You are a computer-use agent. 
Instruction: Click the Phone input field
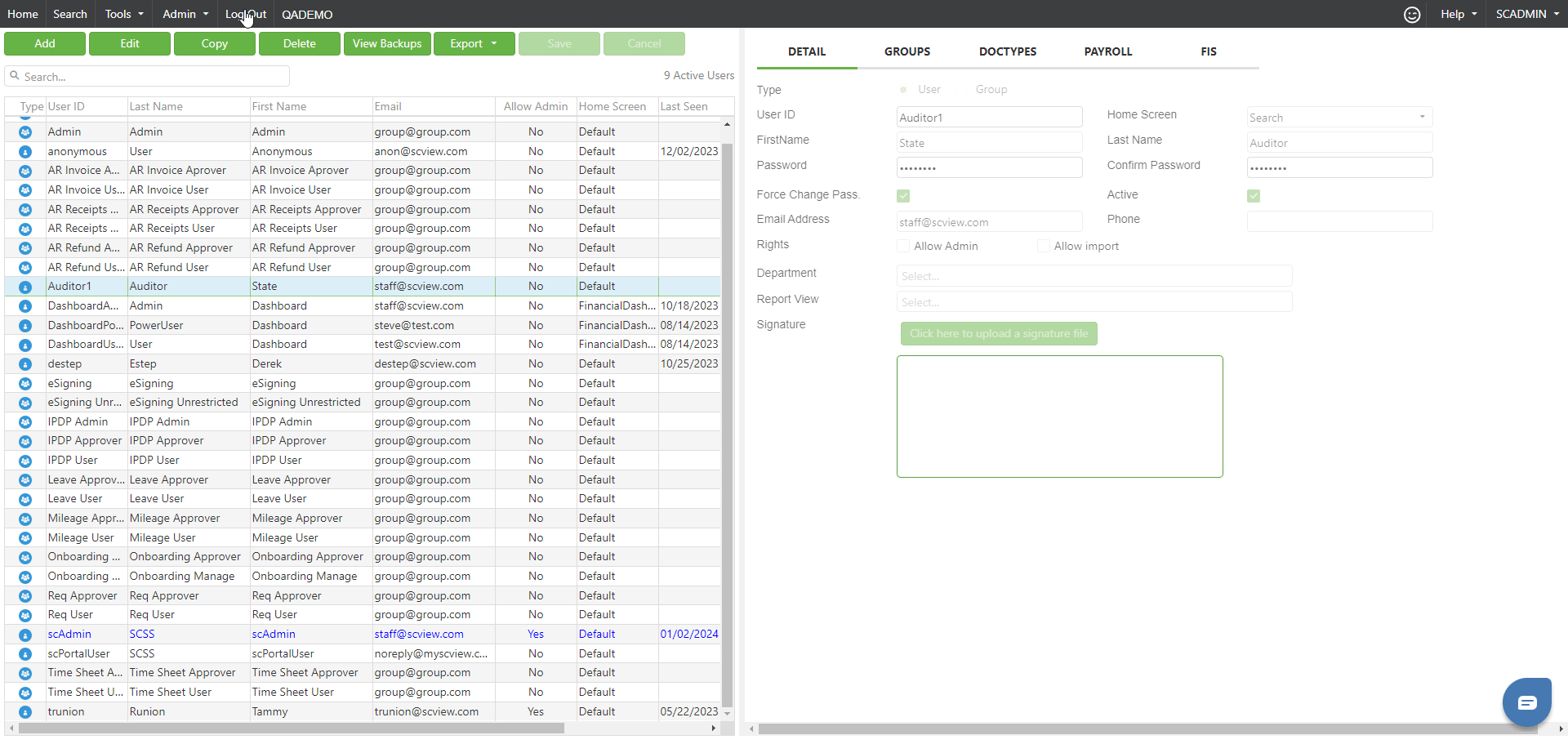(1339, 221)
